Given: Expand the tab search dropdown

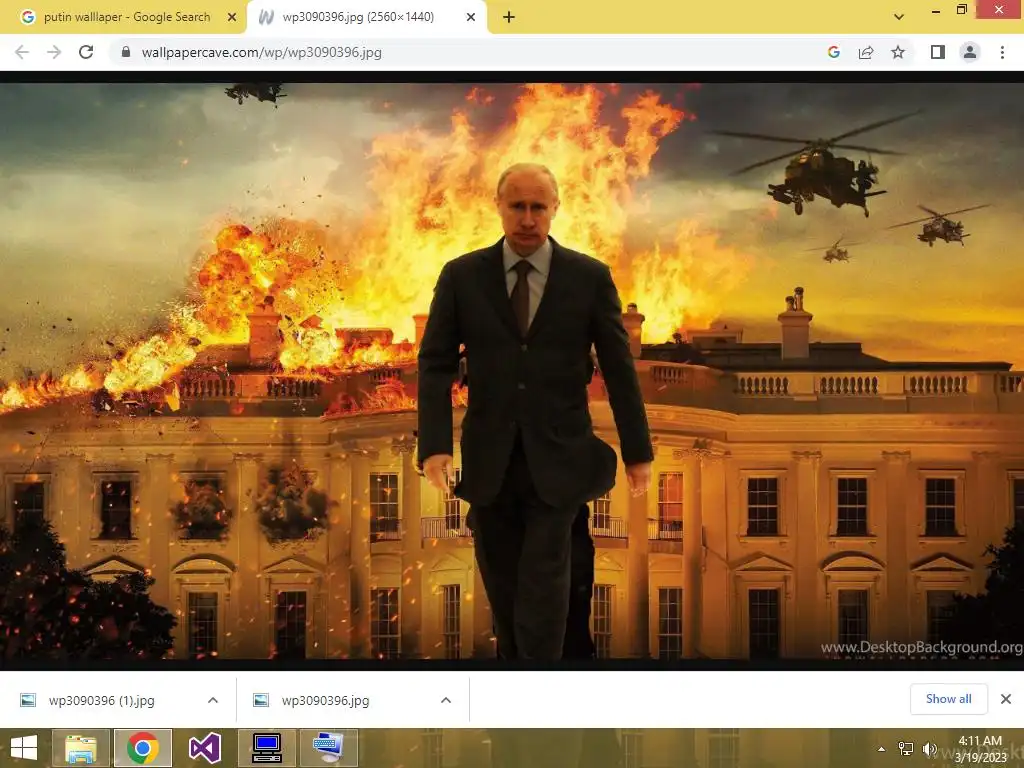Looking at the screenshot, I should (899, 17).
